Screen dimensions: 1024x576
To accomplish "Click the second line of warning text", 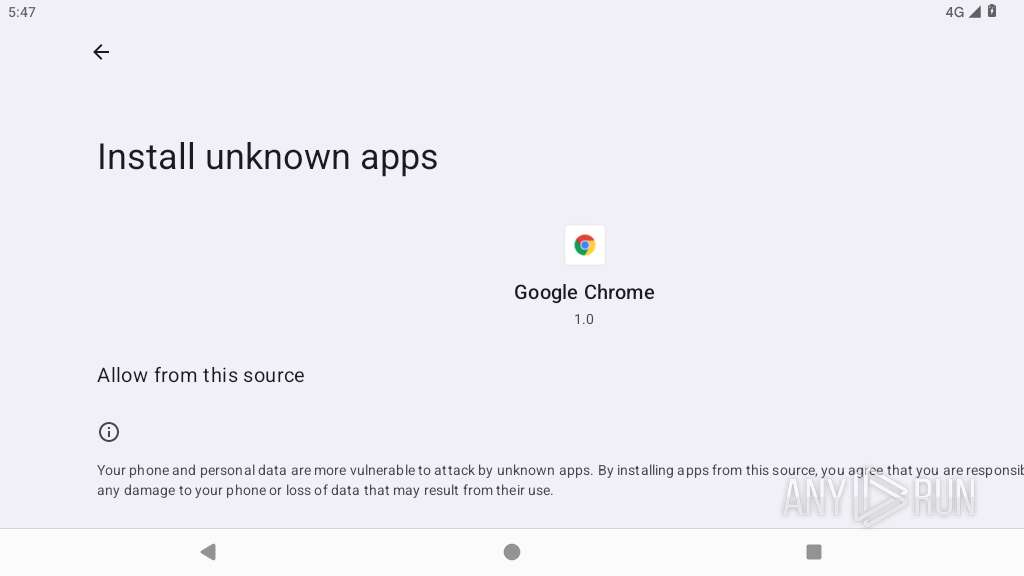I will coord(325,491).
